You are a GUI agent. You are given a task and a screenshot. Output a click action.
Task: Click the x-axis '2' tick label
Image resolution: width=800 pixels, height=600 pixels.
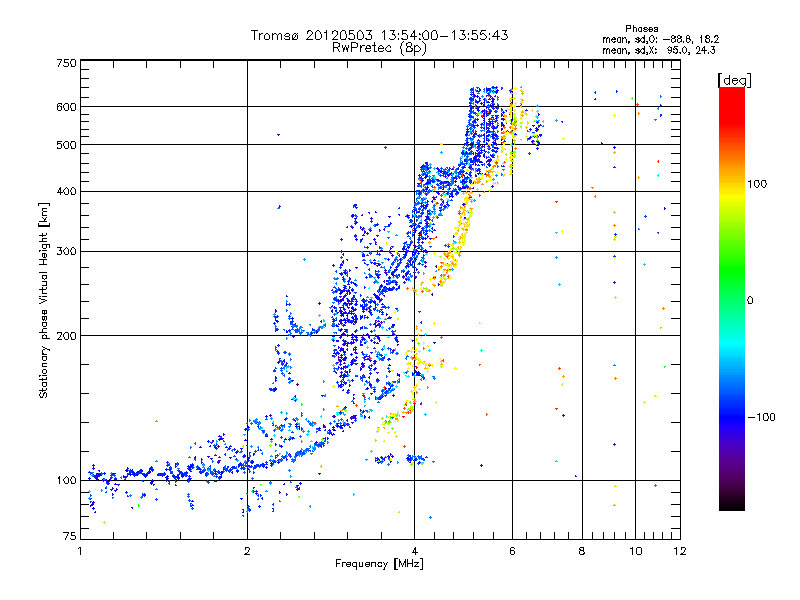tap(247, 551)
